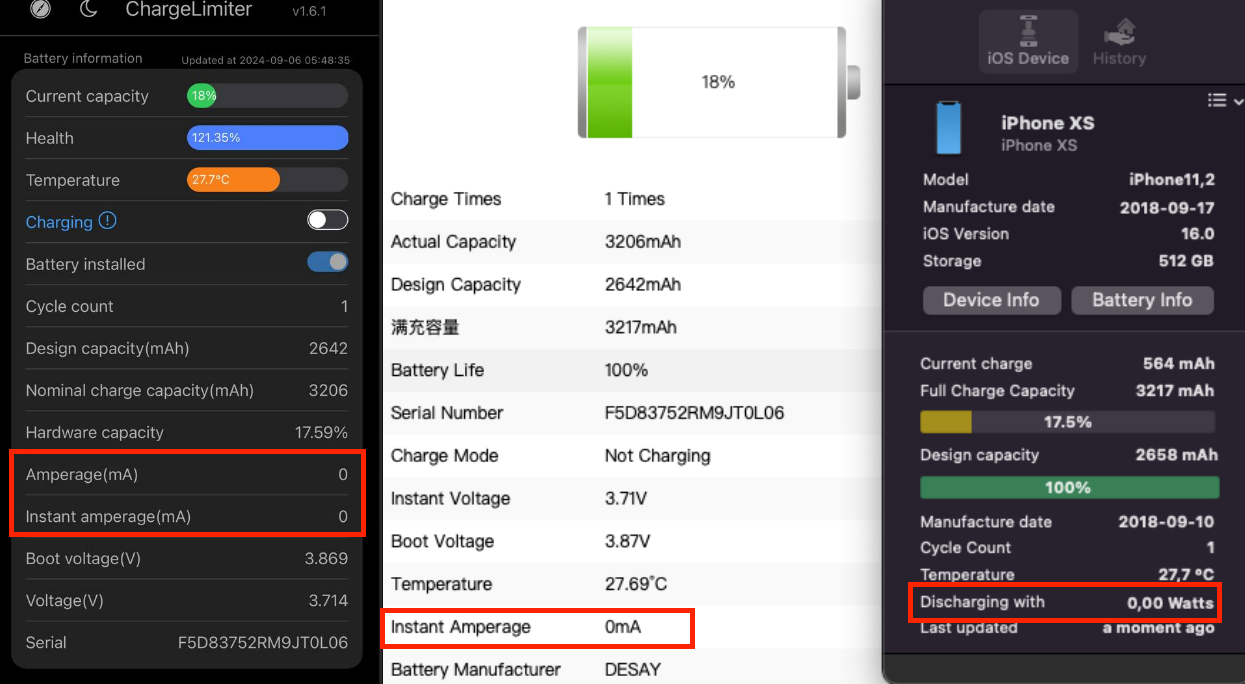Click the iPhone XS device image
Viewport: 1245px width, 684px height.
[x=947, y=127]
